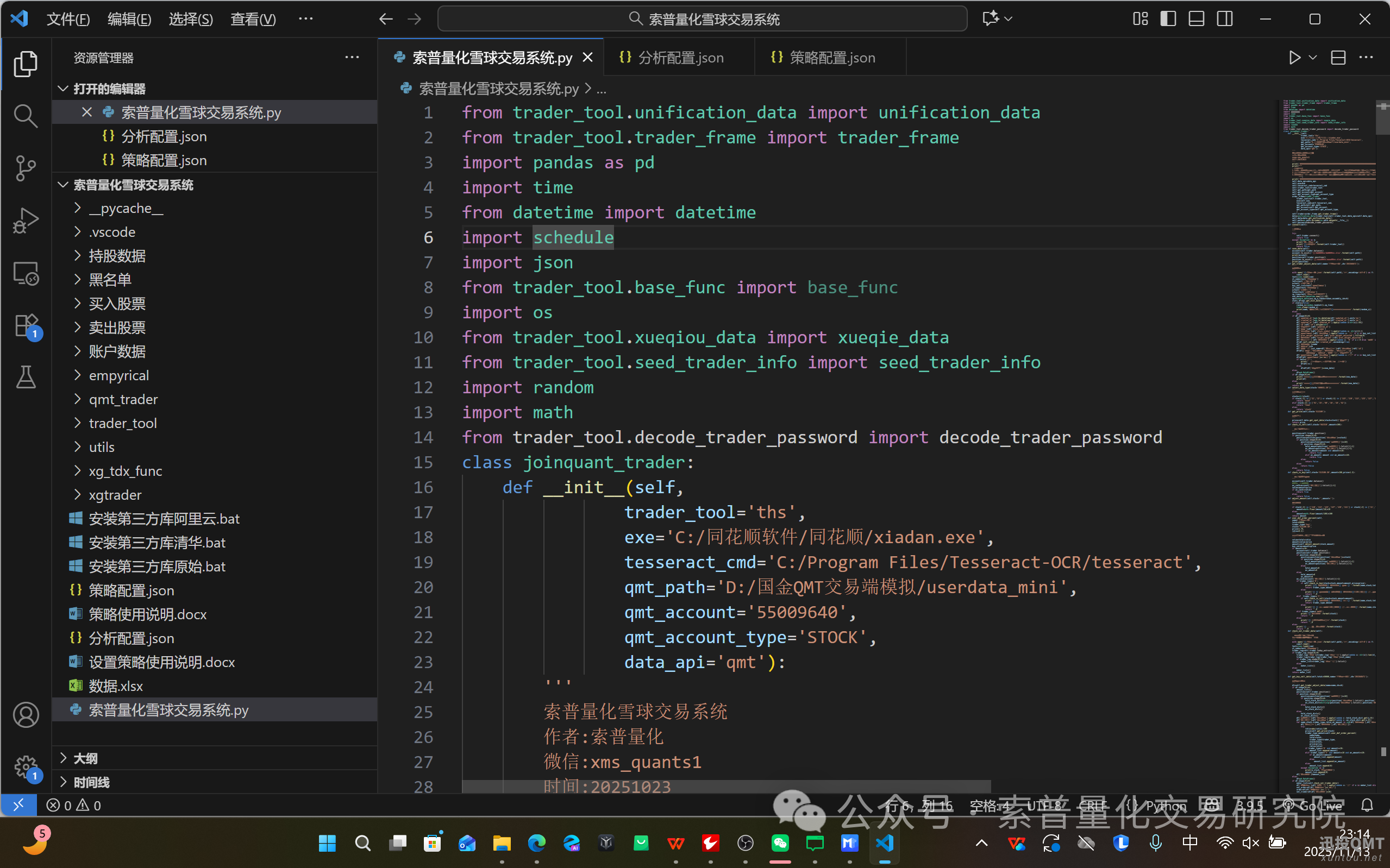Toggle the primary side bar visibility

click(x=1168, y=19)
